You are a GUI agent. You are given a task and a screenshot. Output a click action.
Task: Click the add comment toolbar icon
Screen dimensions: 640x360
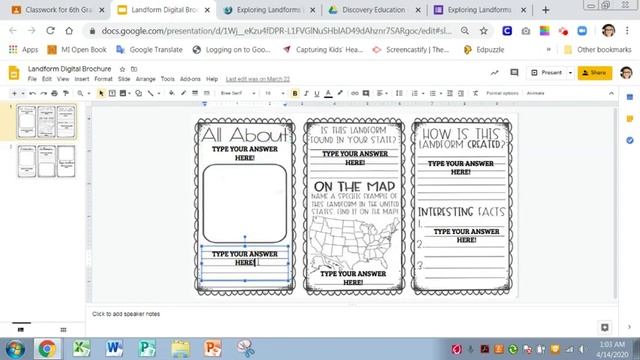tap(366, 93)
